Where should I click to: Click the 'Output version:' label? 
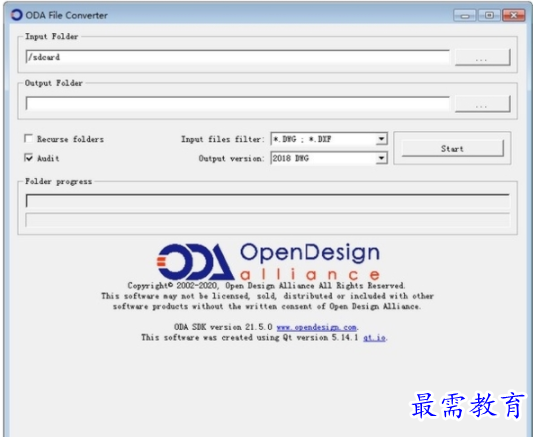coord(231,158)
